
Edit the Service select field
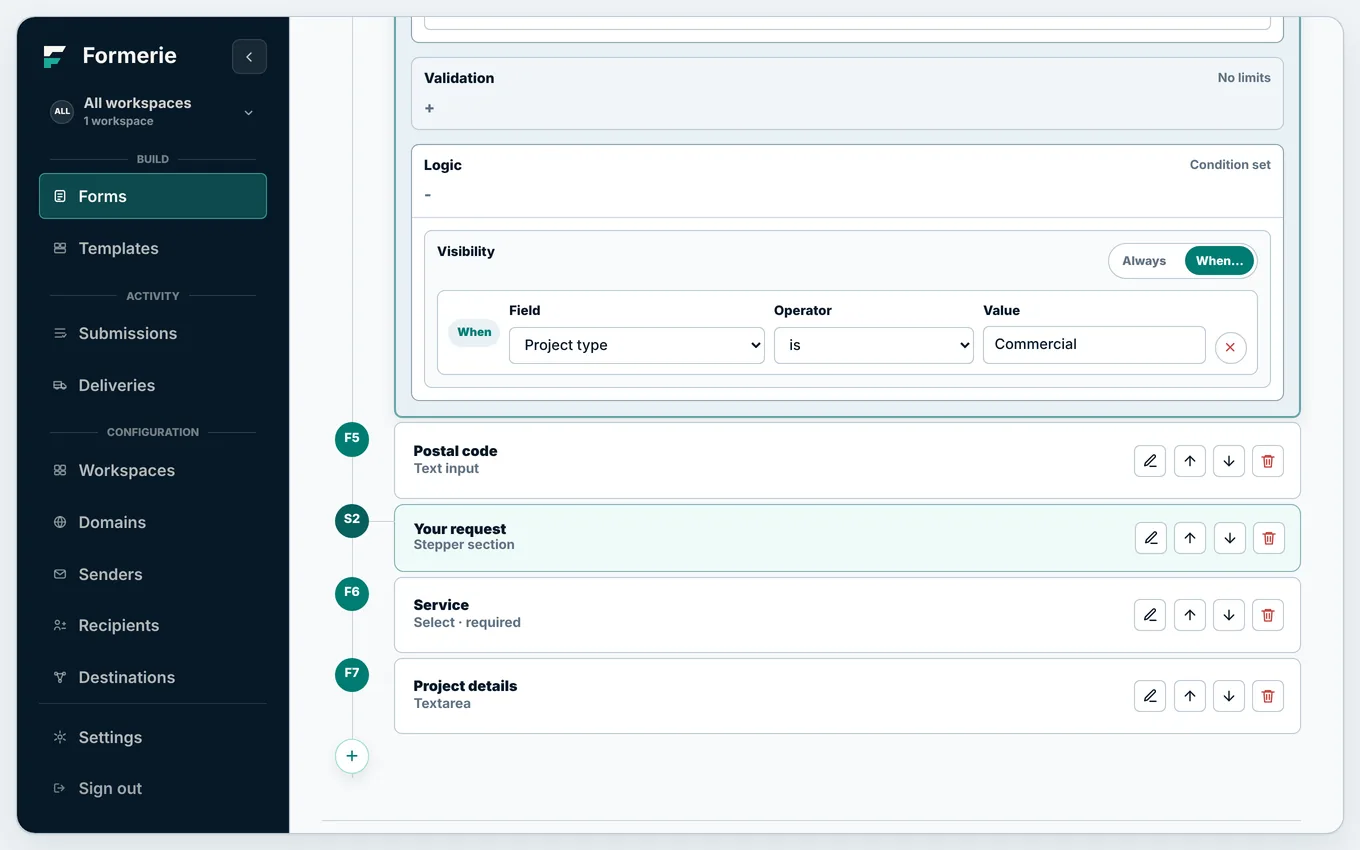[1150, 615]
